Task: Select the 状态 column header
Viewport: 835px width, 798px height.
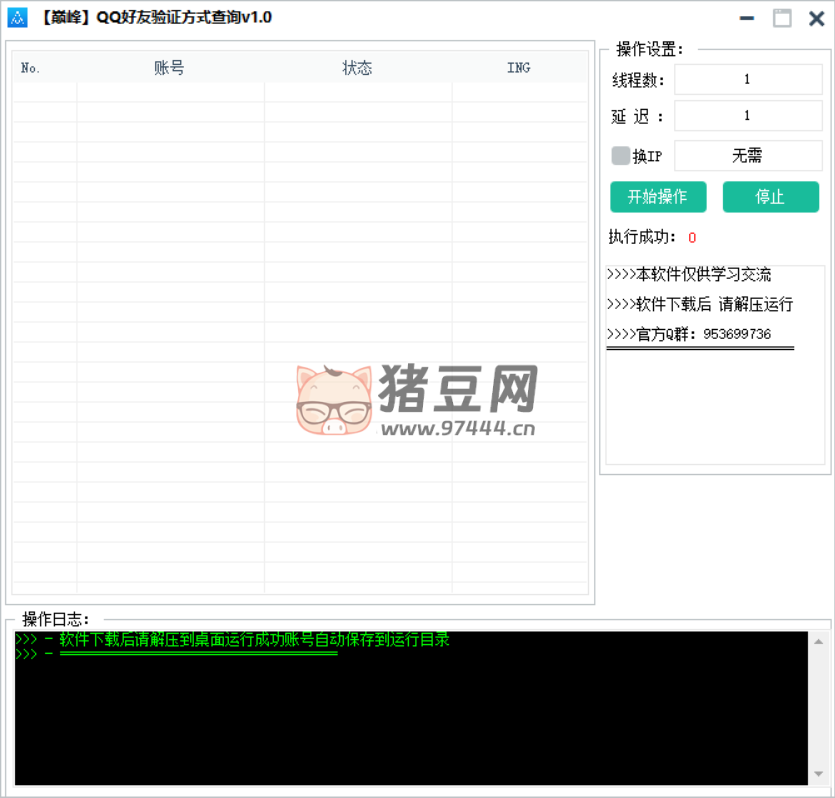Action: tap(357, 68)
